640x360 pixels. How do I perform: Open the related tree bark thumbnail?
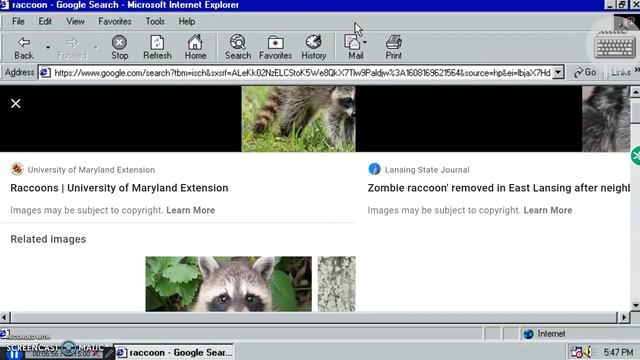tap(337, 284)
